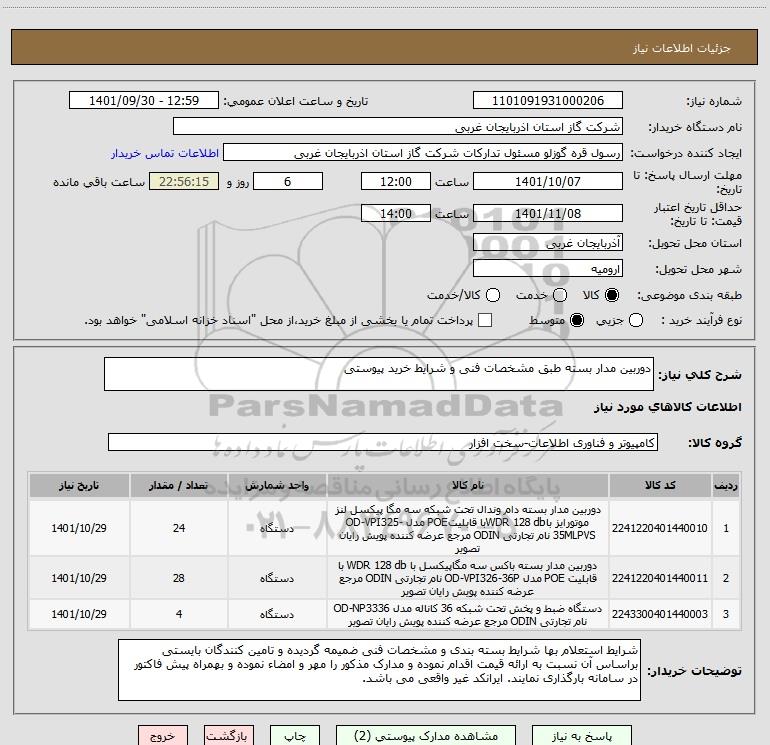Viewport: 770px width, 745px height.
Task: Open اطلاعات تماس خریدار link
Action: (x=165, y=153)
